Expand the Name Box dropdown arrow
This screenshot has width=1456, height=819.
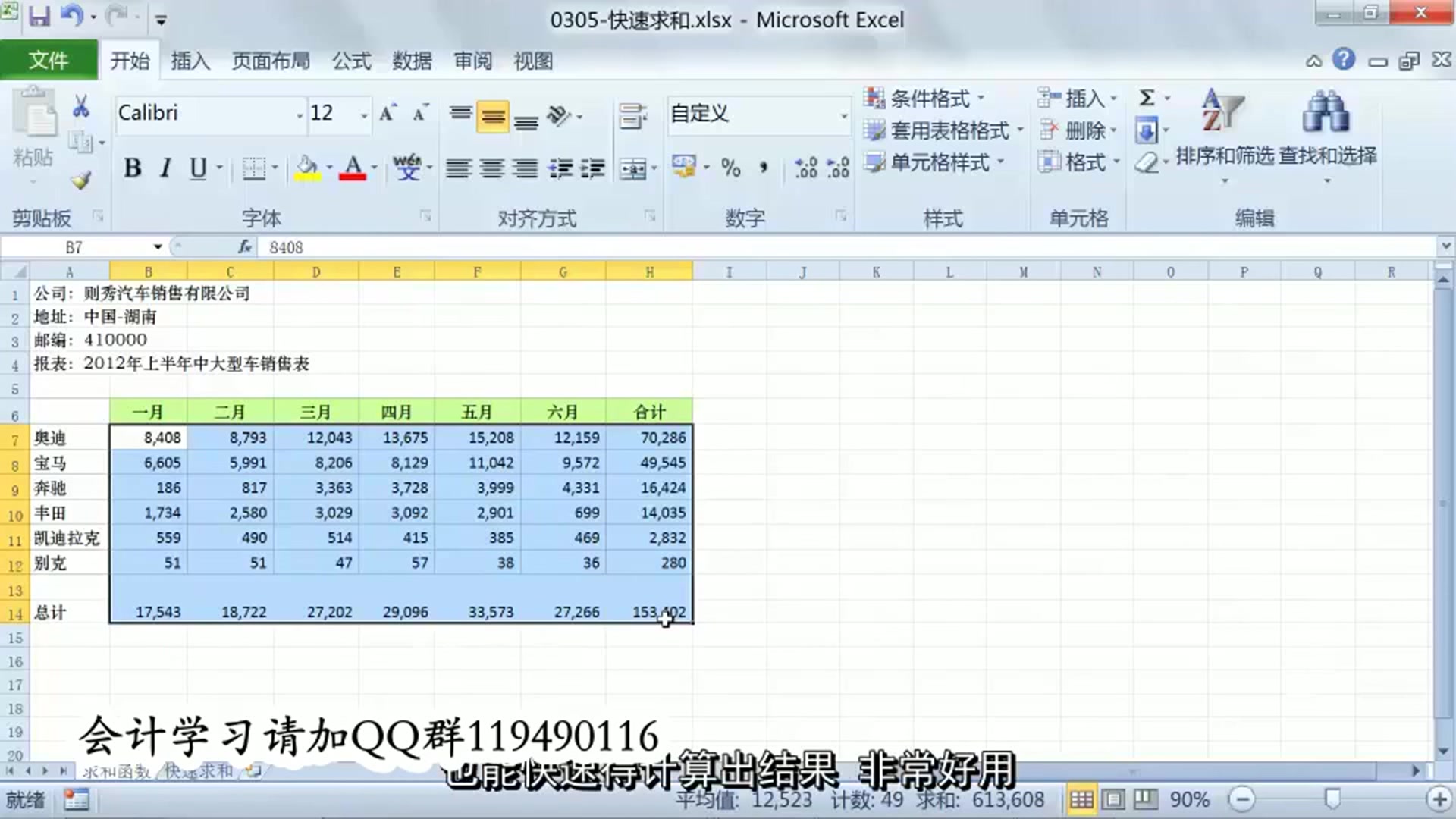click(158, 247)
